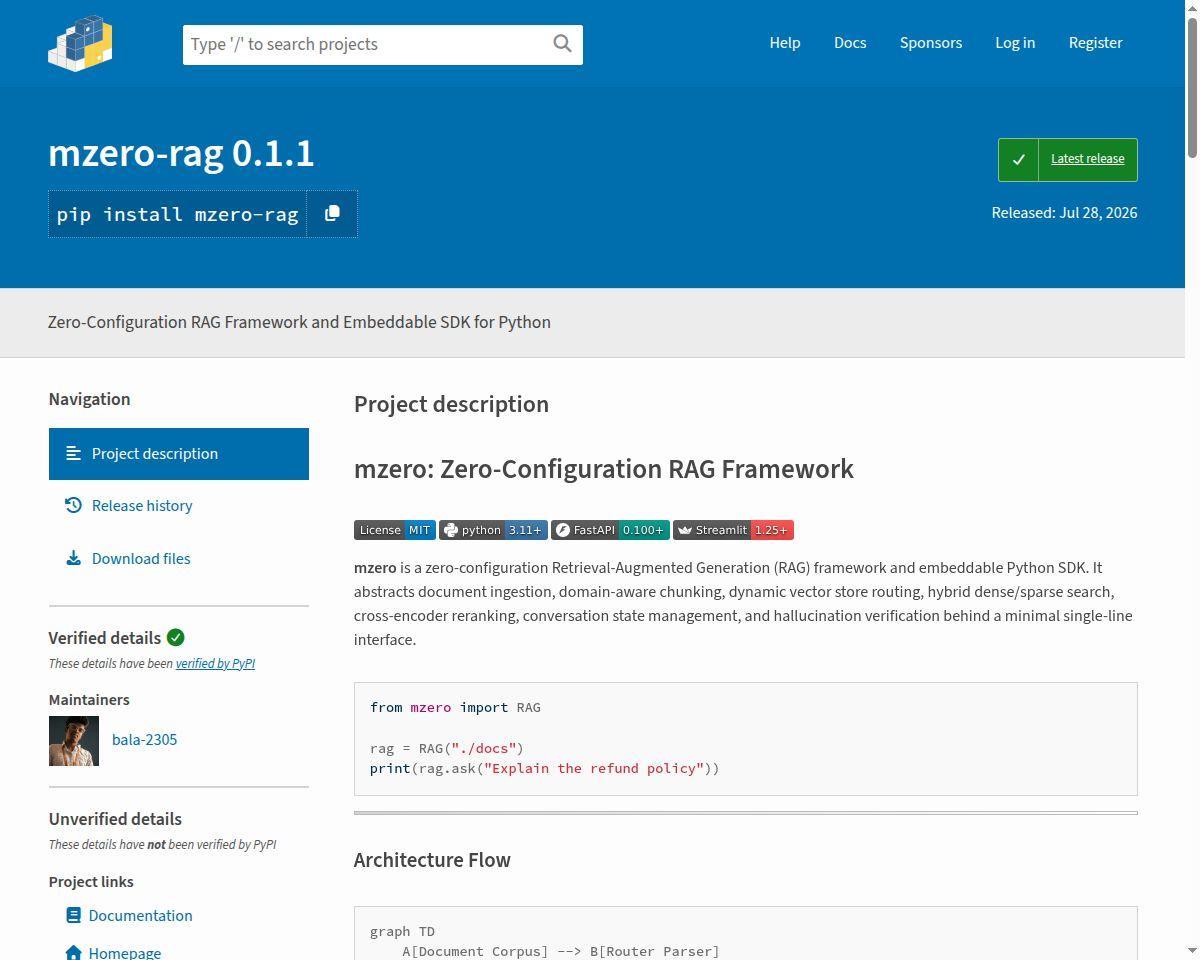Click 'Architecture Flow' heading
The width and height of the screenshot is (1200, 960).
pos(432,860)
